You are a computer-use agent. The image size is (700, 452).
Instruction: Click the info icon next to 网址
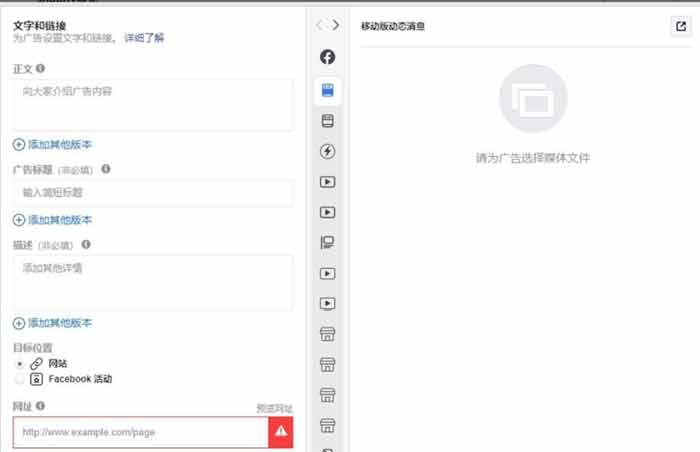40,406
